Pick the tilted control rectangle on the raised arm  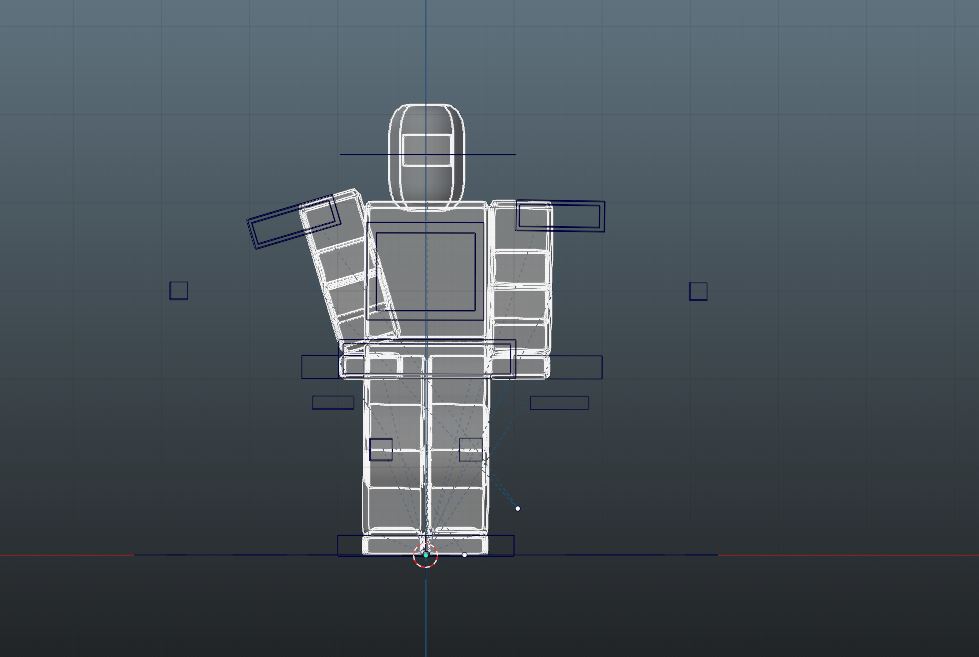click(x=294, y=222)
